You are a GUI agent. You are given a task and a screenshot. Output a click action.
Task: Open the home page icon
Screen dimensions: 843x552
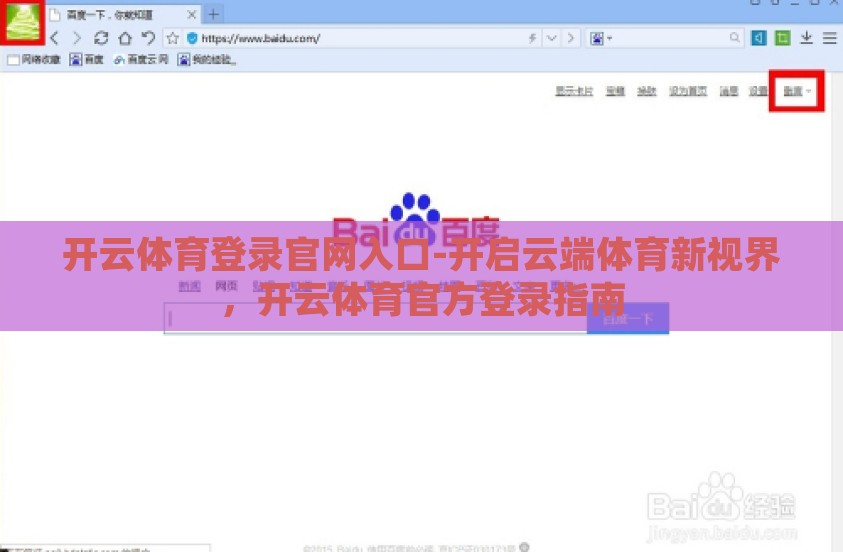coord(125,38)
